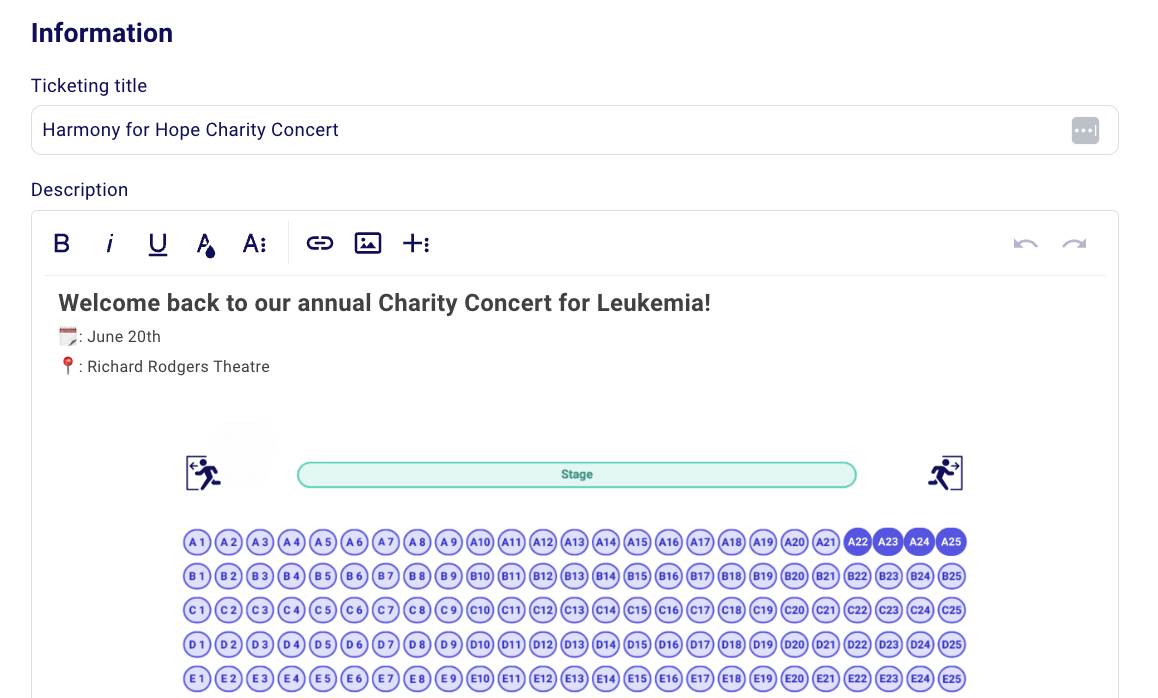Viewport: 1158px width, 698px height.
Task: Open the text style dropdown
Action: coord(254,243)
